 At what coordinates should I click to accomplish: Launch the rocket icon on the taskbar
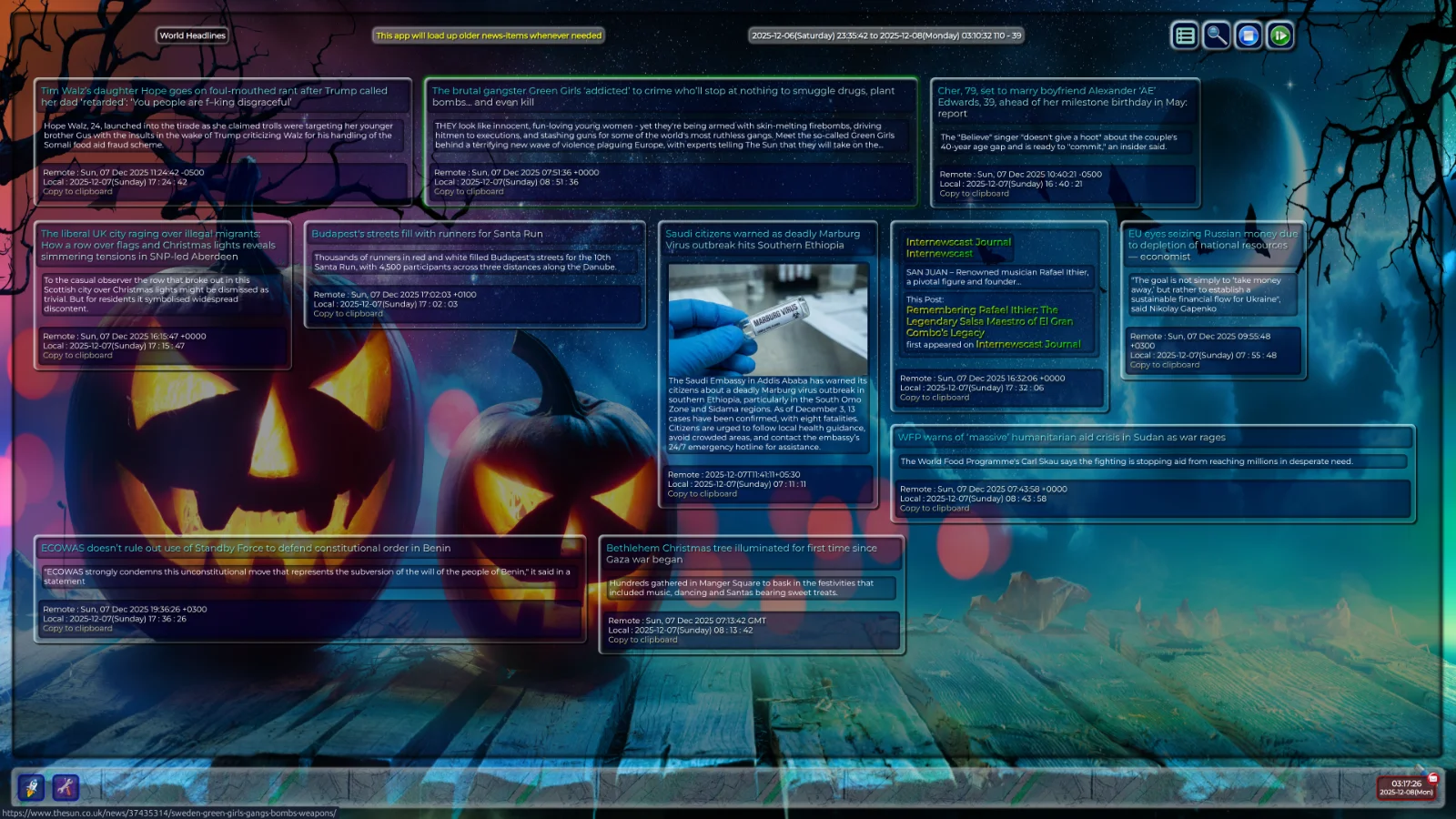30,788
